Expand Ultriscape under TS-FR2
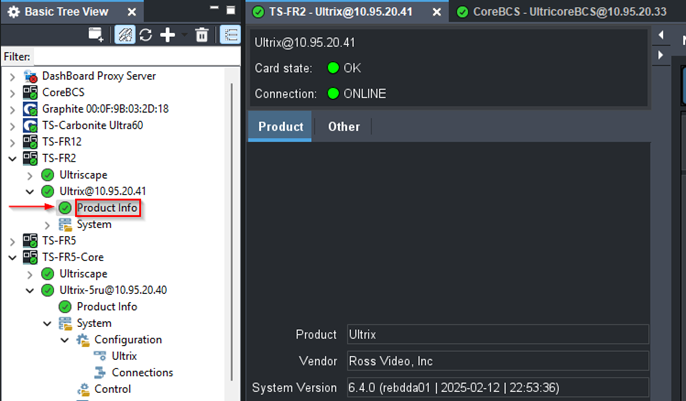686x401 pixels. (x=30, y=176)
